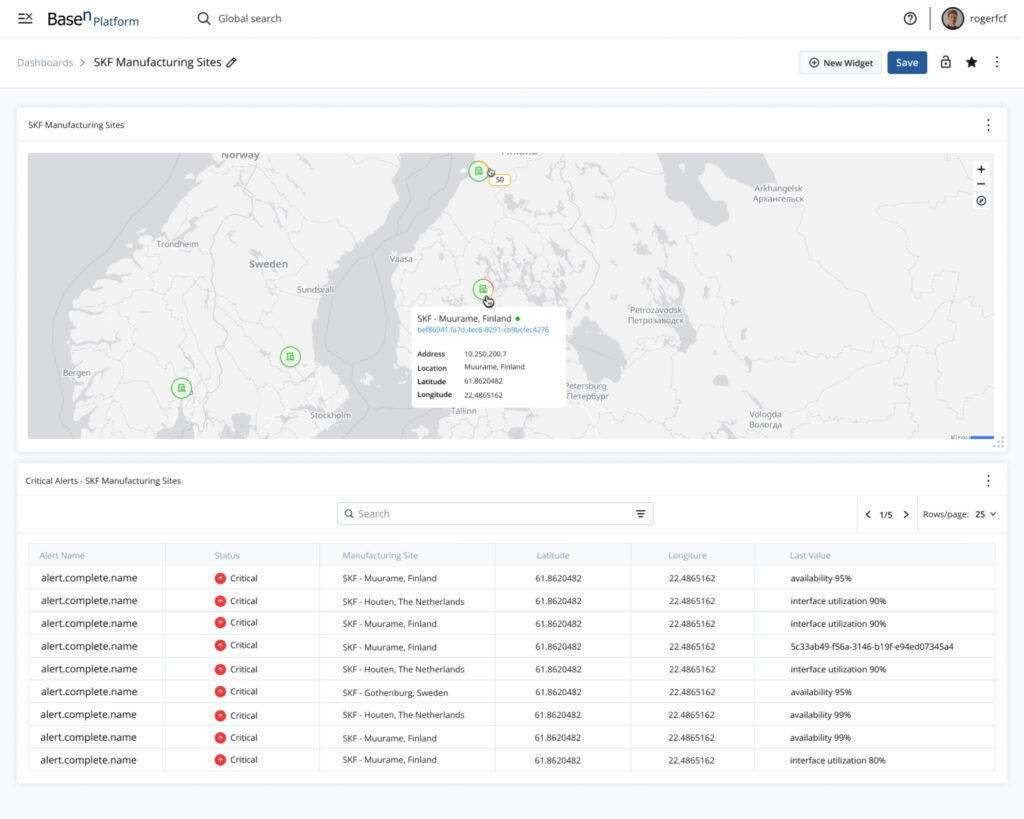Screen dimensions: 1024x819
Task: Sort by Status column
Action: pyautogui.click(x=227, y=556)
